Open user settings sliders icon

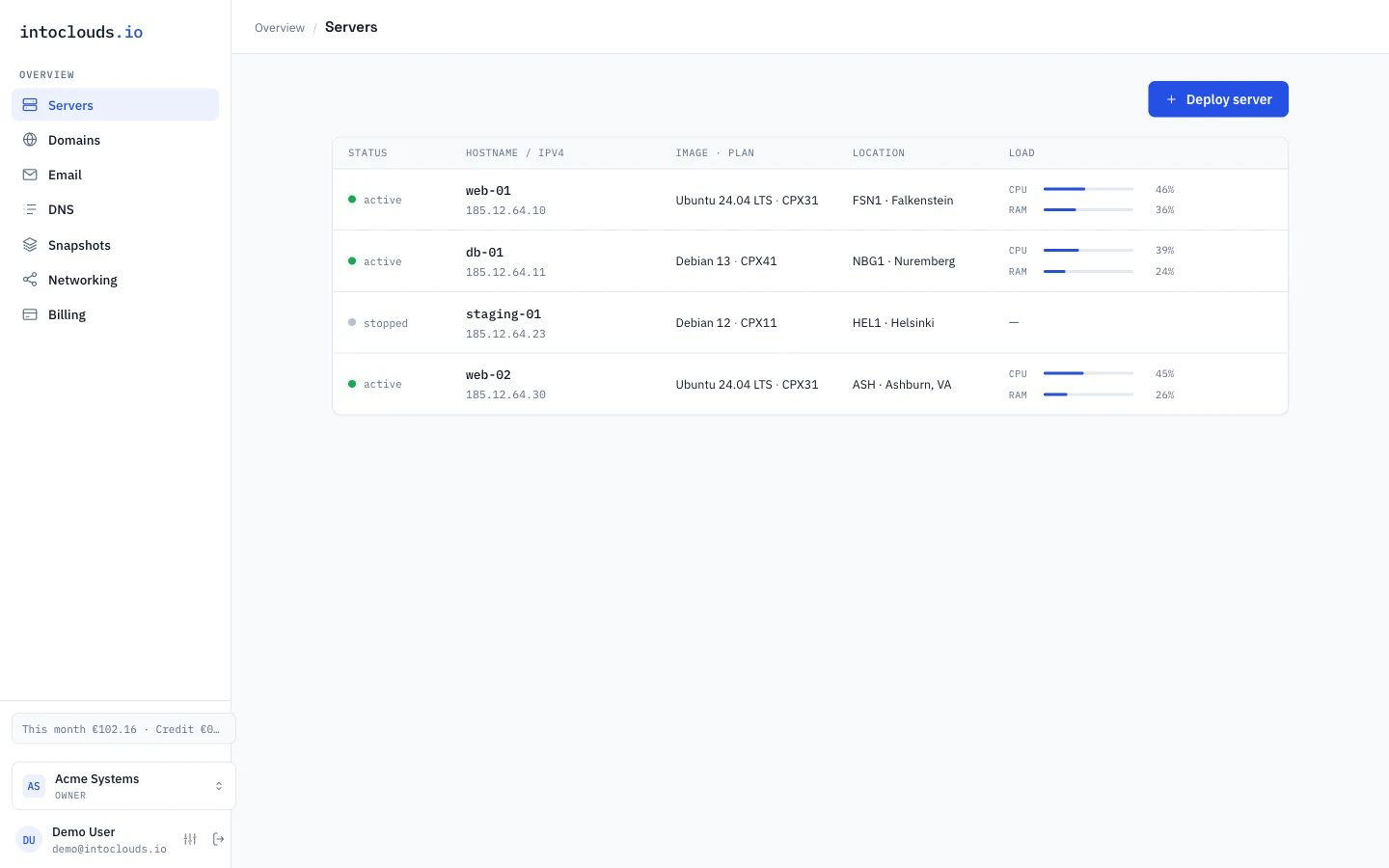[190, 839]
